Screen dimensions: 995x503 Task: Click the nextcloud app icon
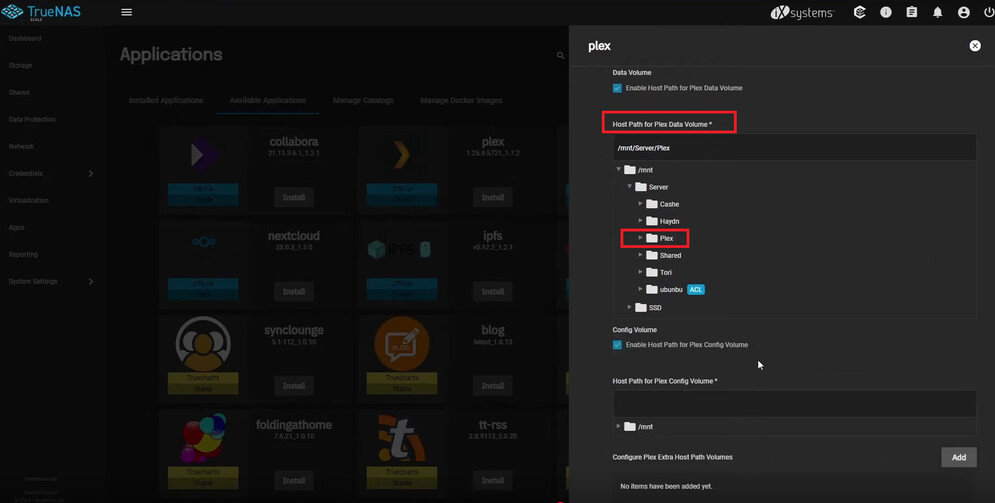coord(203,242)
